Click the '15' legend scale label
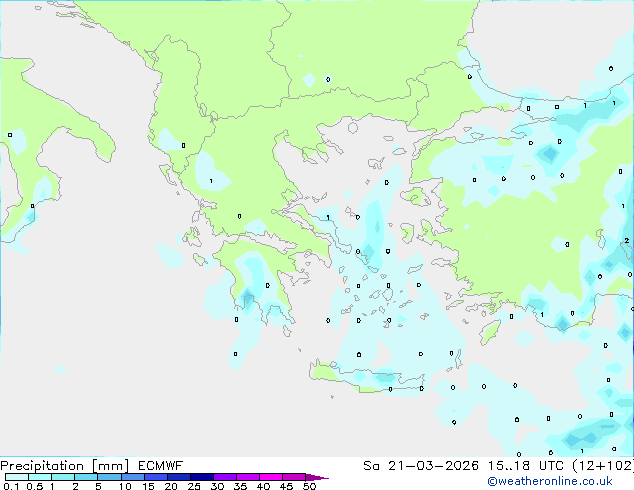634x490 pixels. (x=148, y=486)
